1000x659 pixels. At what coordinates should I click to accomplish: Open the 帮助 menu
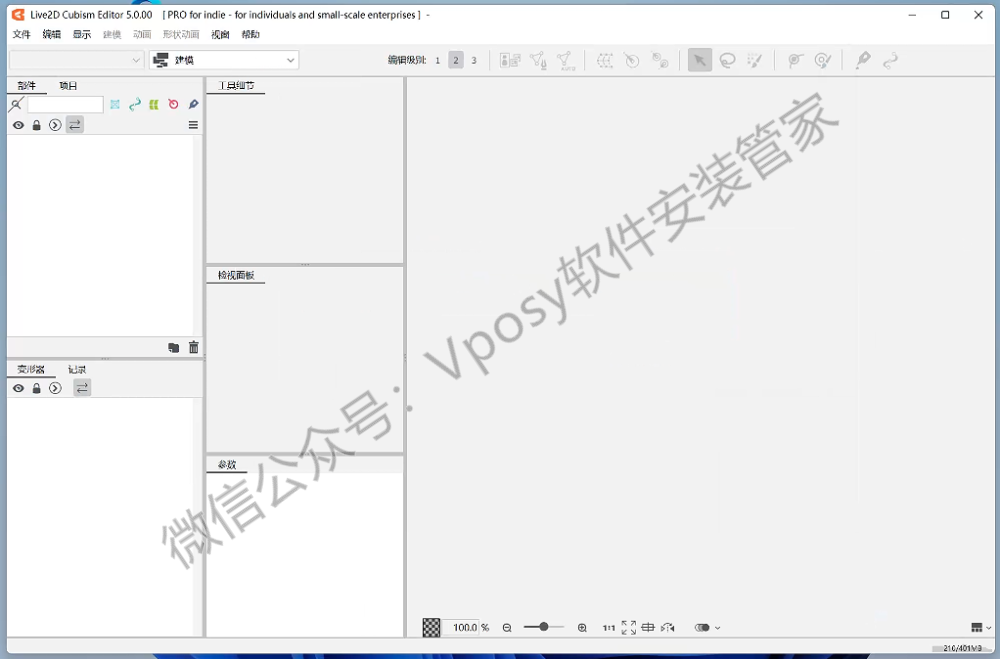click(x=251, y=34)
